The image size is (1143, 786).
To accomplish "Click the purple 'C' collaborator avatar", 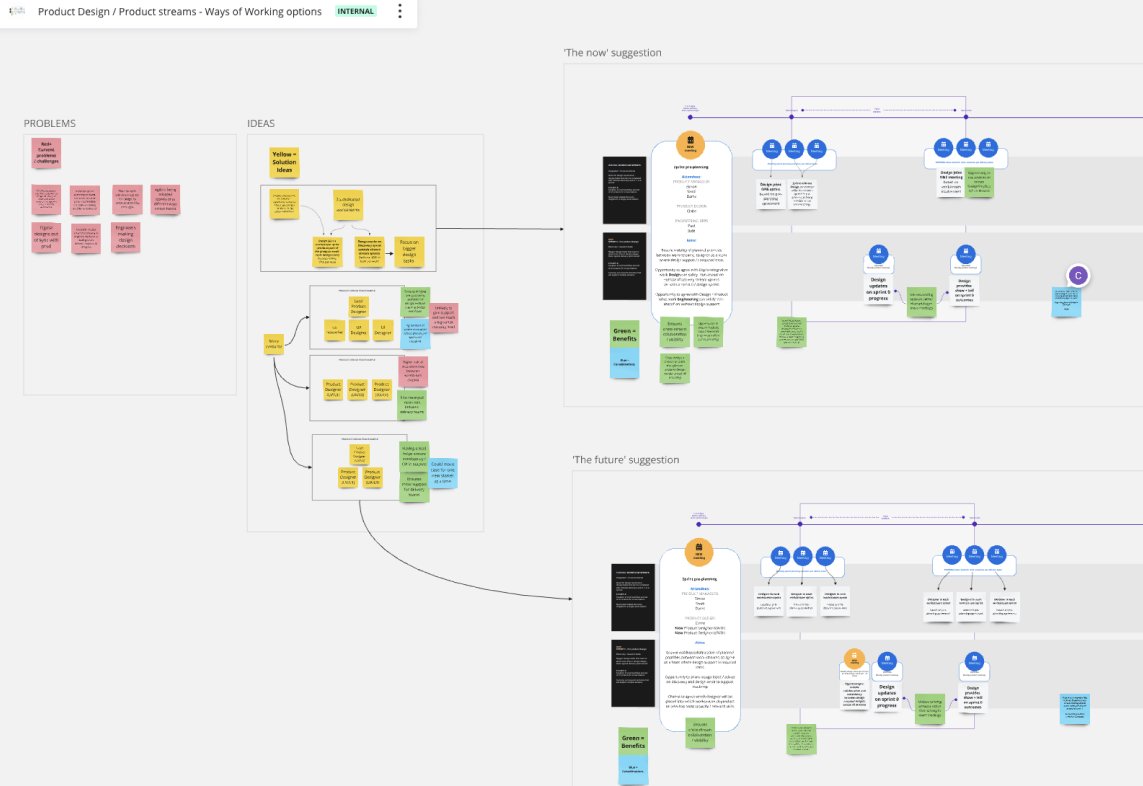I will point(1077,276).
